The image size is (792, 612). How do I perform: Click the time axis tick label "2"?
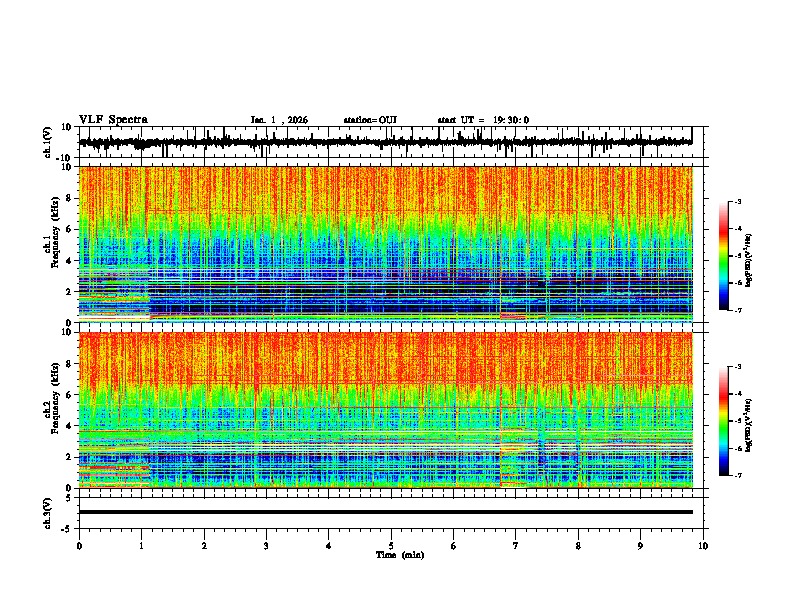[x=204, y=546]
